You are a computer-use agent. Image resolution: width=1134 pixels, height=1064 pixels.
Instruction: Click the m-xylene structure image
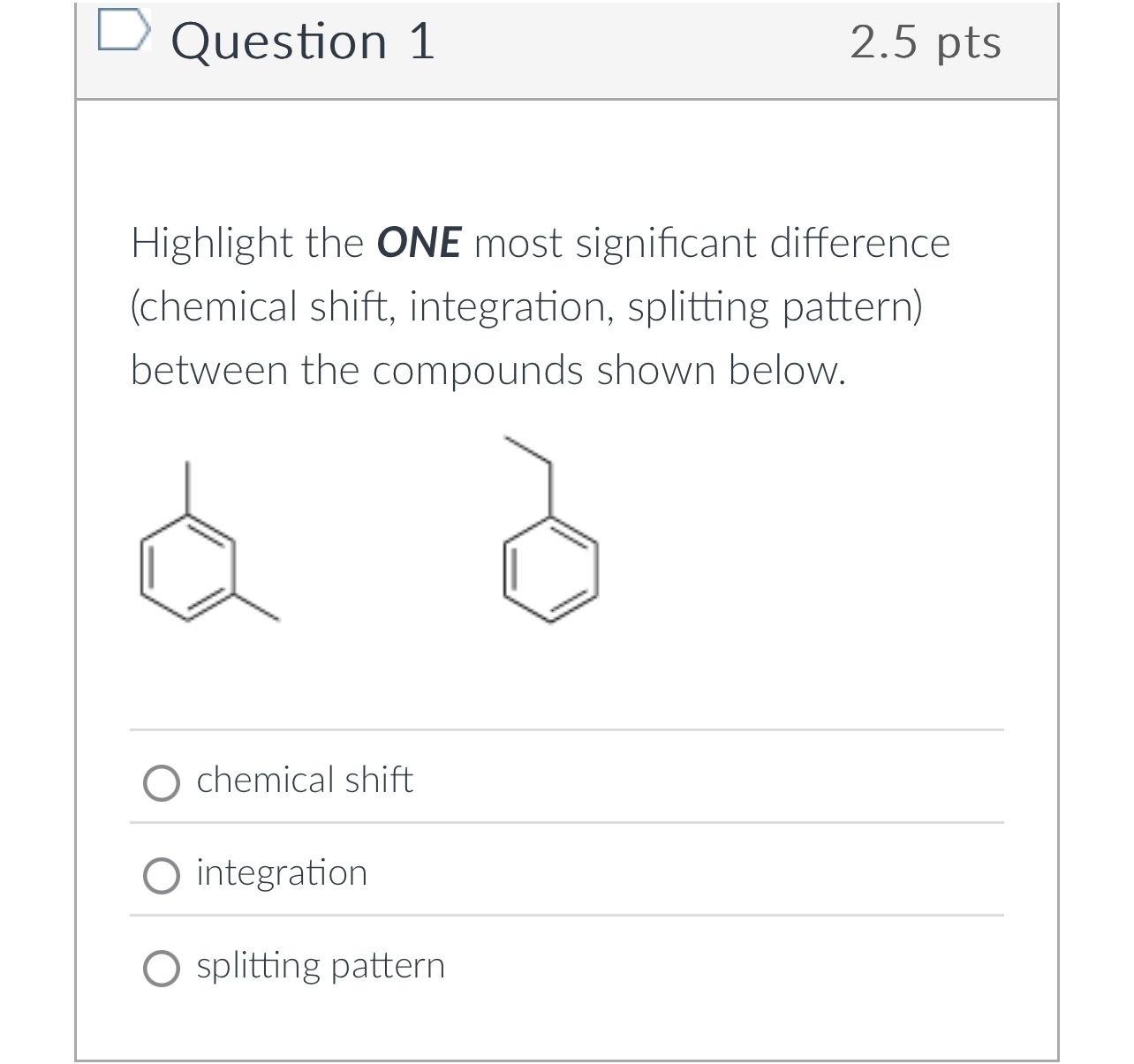(209, 540)
